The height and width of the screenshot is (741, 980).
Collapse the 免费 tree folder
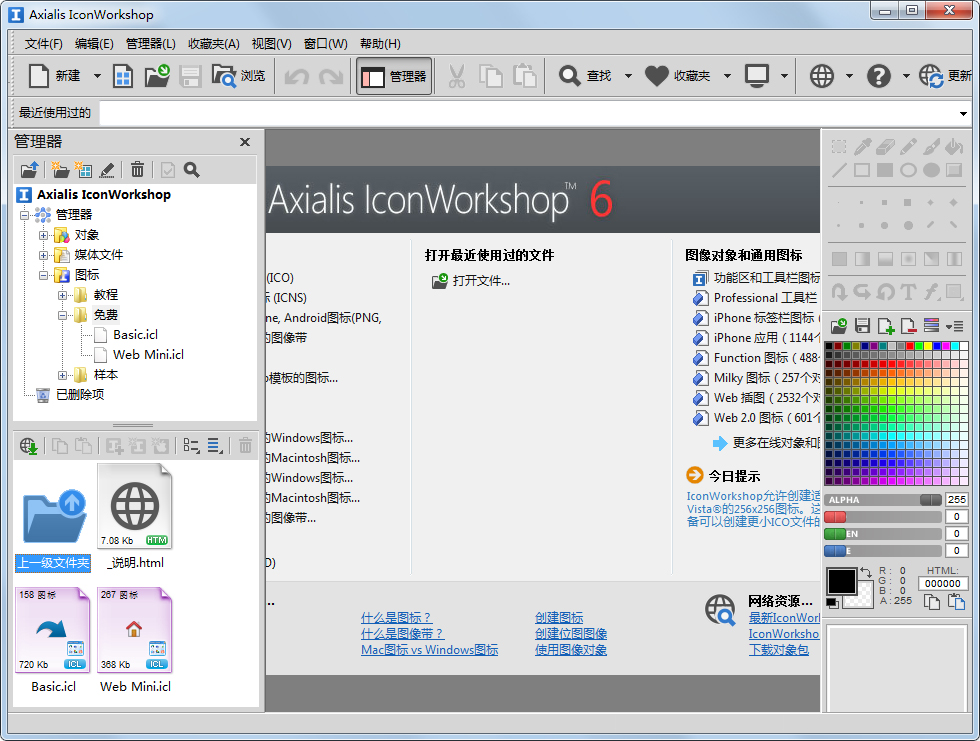coord(62,316)
